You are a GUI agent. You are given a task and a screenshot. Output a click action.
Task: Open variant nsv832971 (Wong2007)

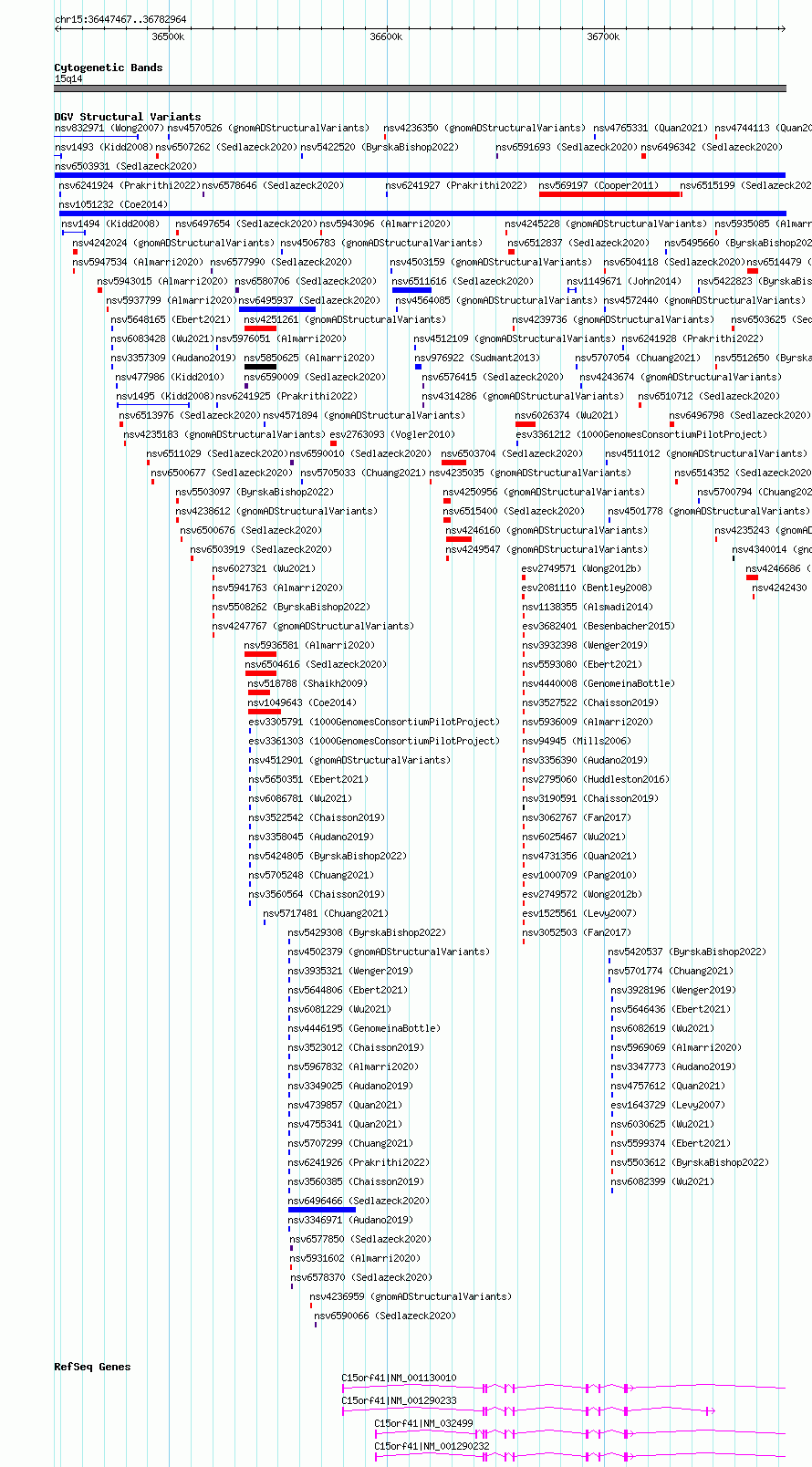pyautogui.click(x=109, y=128)
